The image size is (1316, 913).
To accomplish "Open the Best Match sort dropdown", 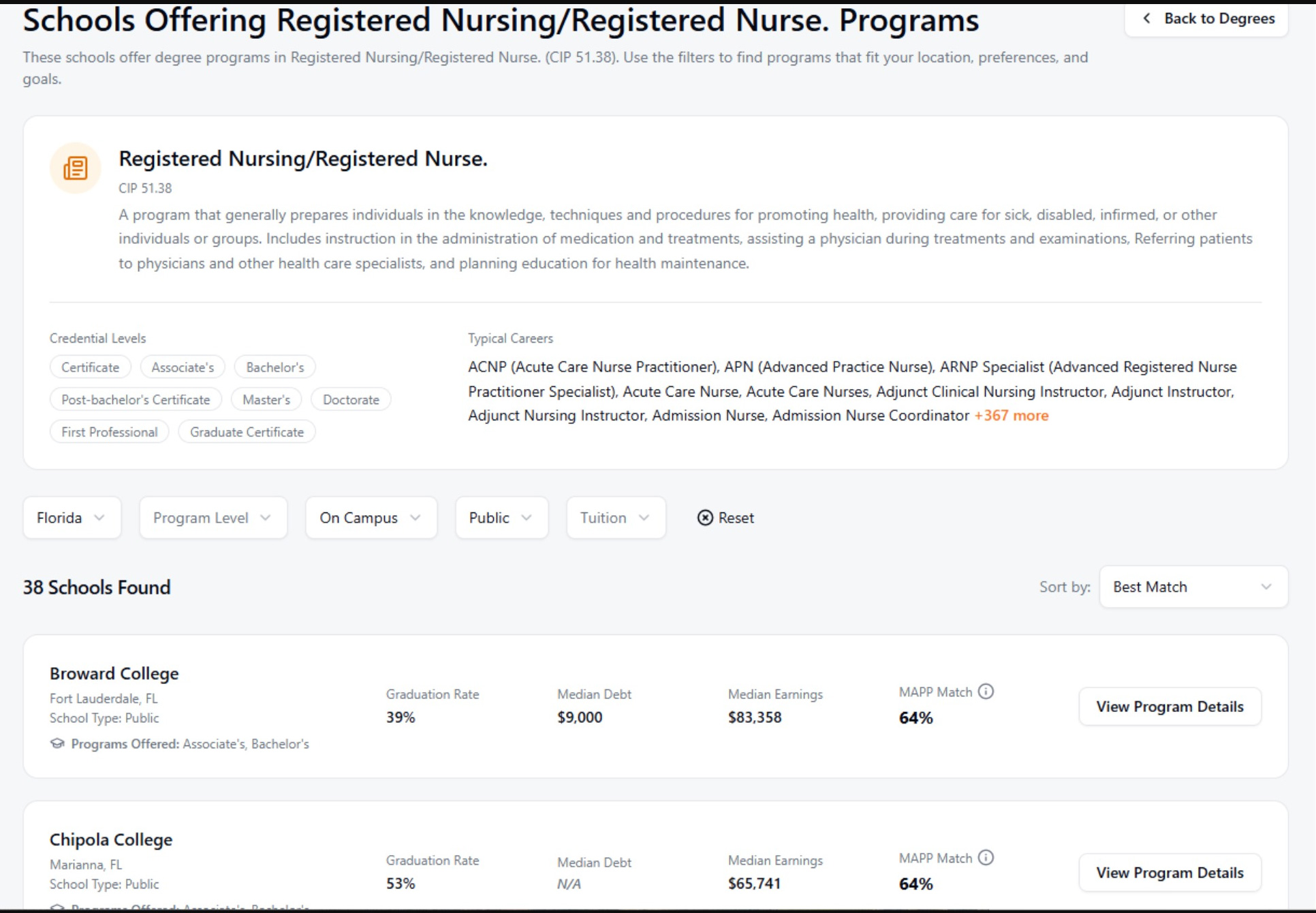I will 1193,587.
